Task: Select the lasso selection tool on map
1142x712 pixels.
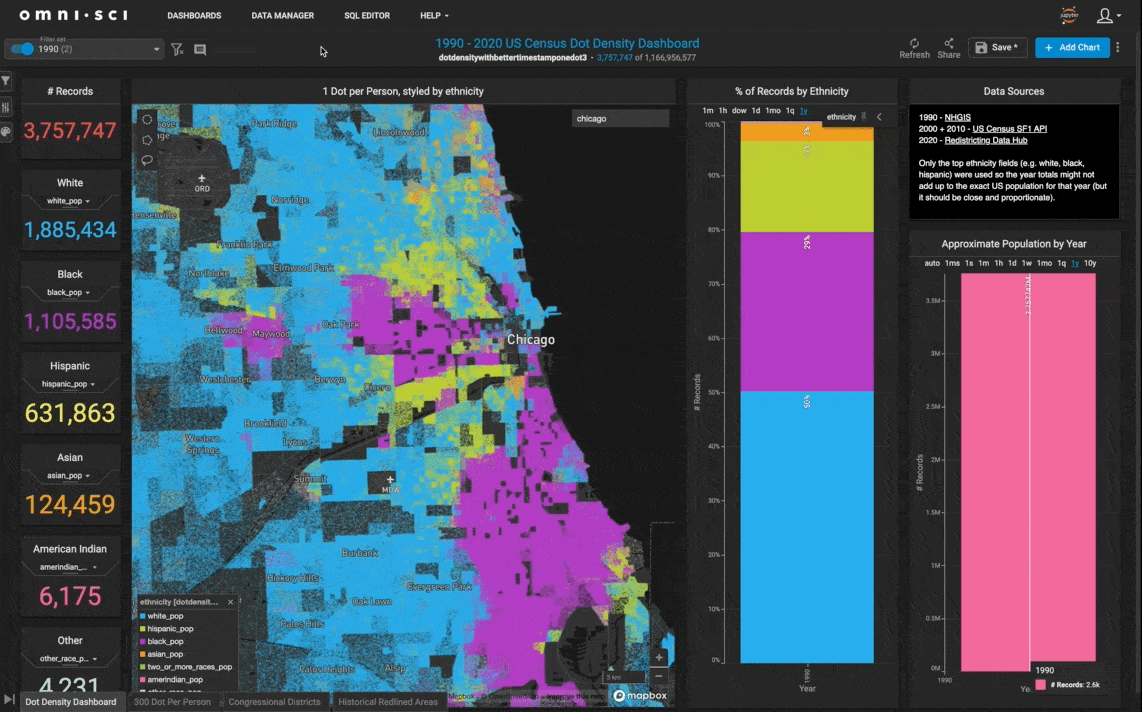Action: pyautogui.click(x=147, y=160)
